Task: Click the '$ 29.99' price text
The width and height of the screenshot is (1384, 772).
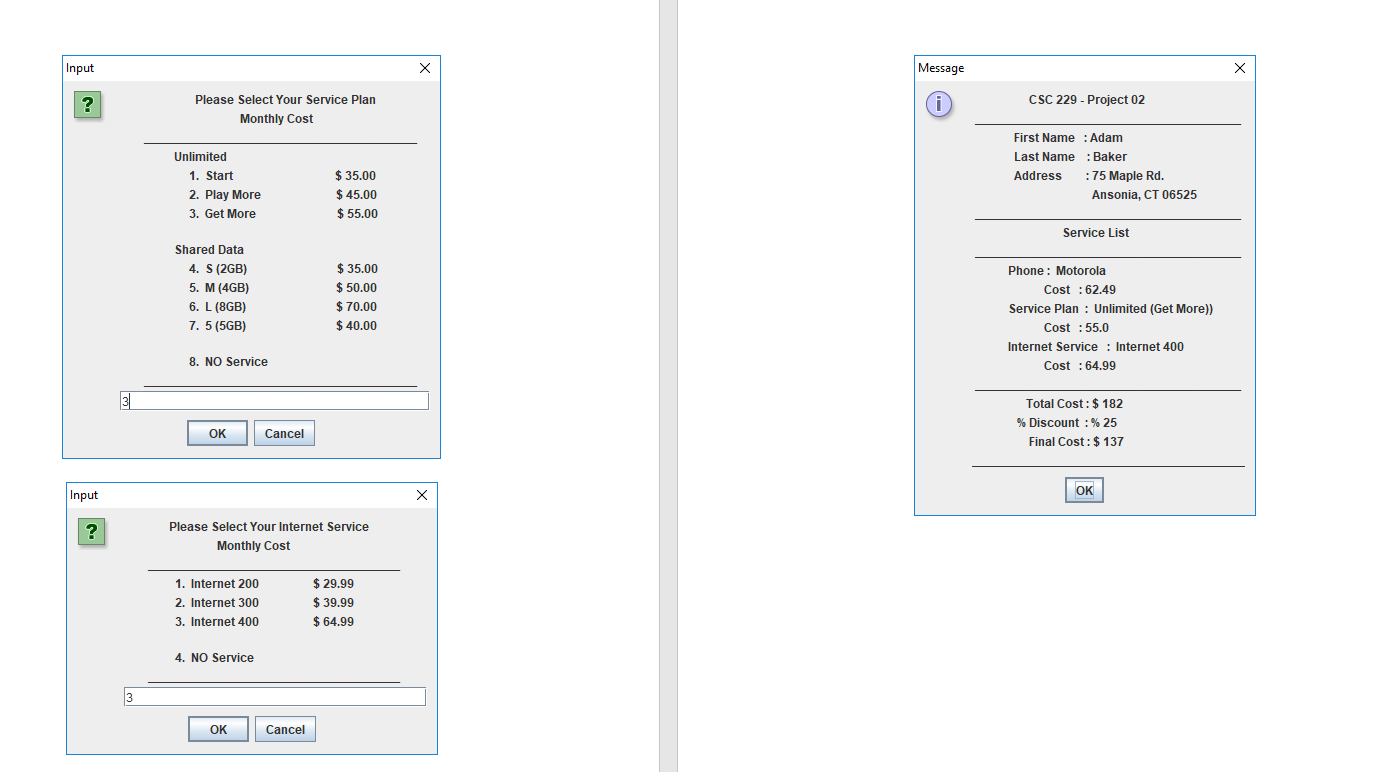Action: point(333,584)
